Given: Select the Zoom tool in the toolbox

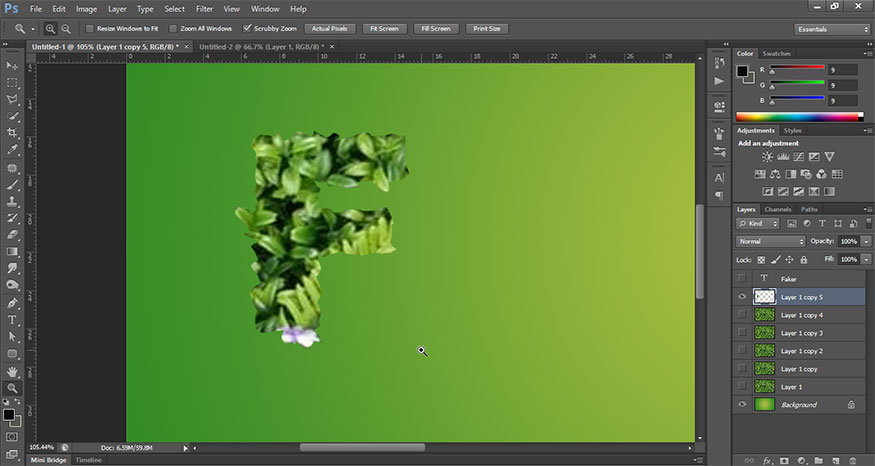Looking at the screenshot, I should (x=12, y=388).
